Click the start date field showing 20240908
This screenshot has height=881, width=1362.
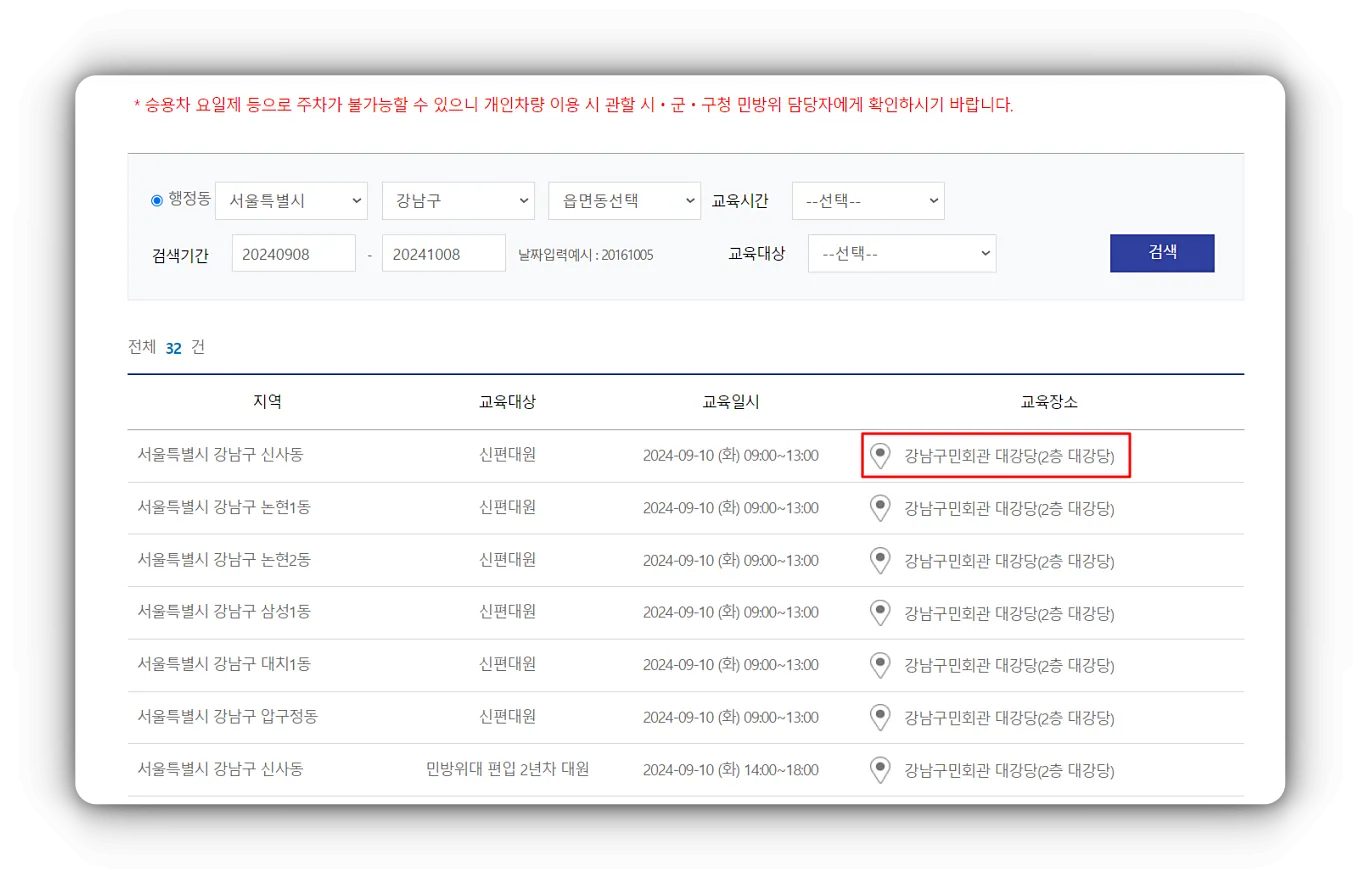pos(293,253)
